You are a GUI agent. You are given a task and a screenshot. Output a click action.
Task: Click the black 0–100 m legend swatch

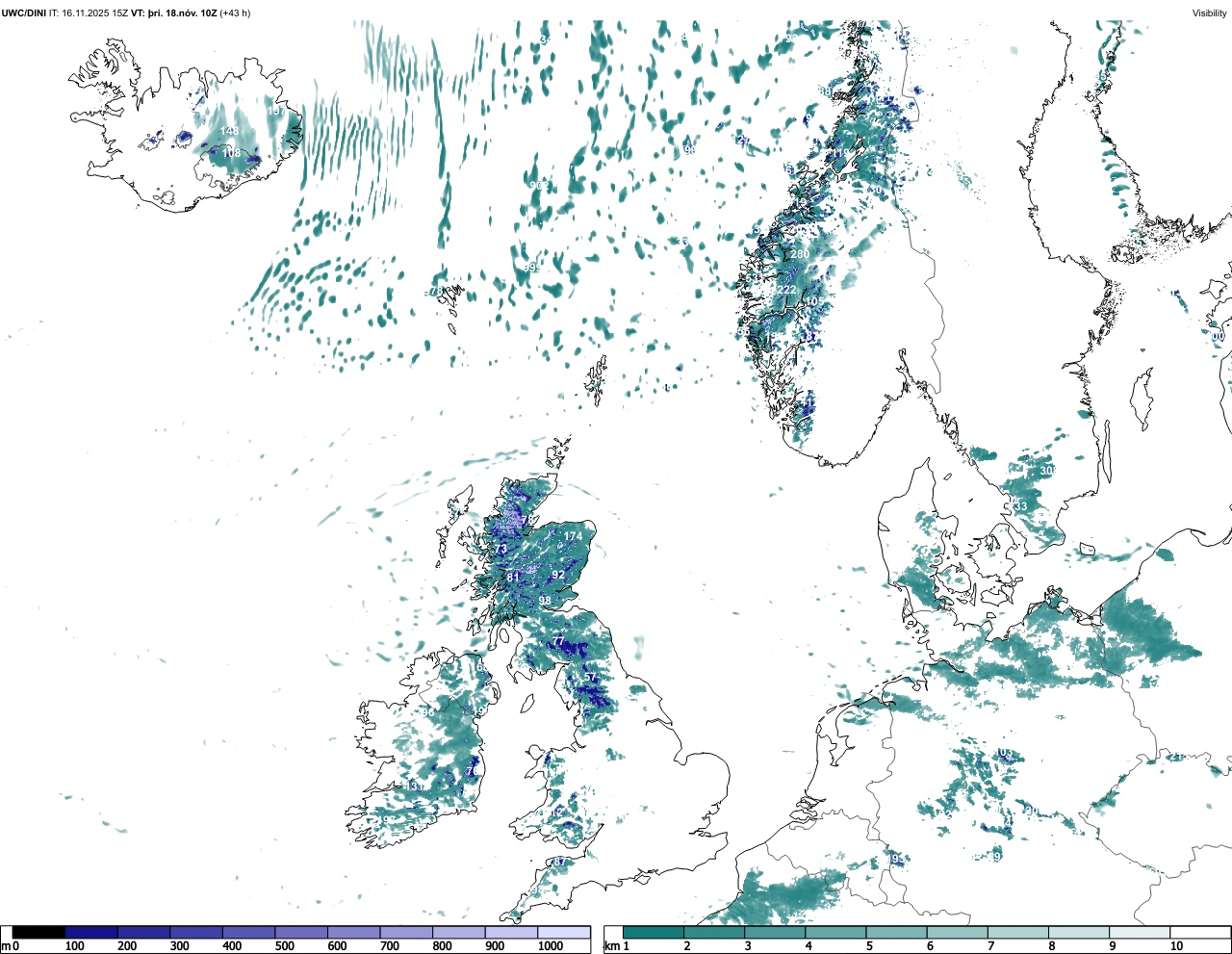click(39, 932)
